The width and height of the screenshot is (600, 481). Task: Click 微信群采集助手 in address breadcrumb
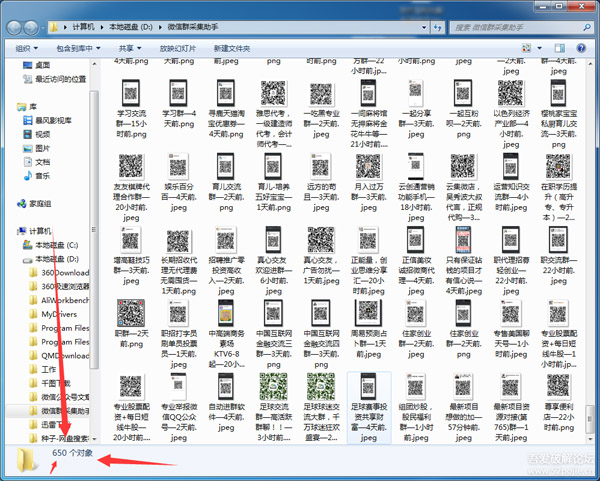[x=193, y=27]
